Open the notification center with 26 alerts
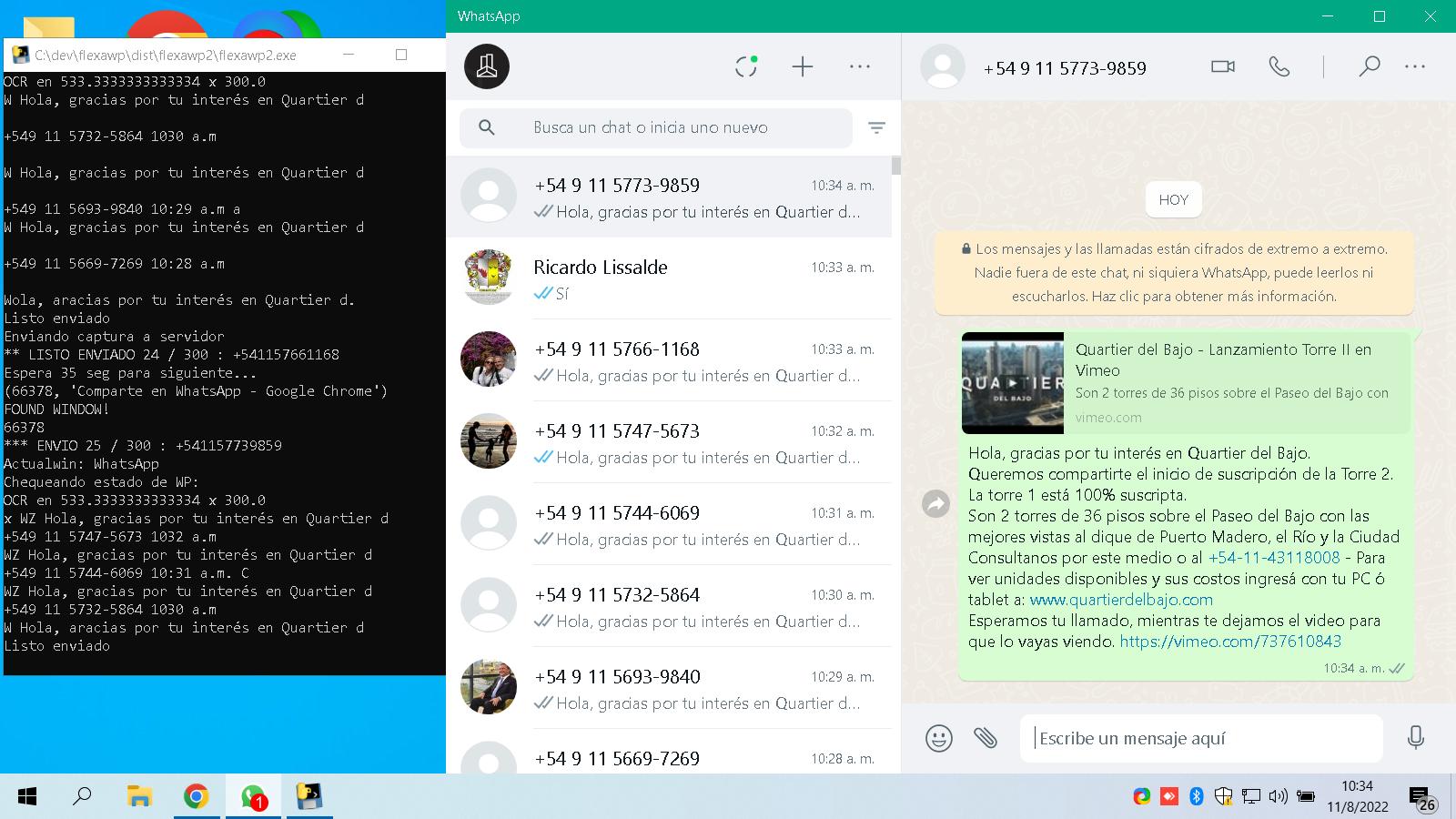1456x819 pixels. pyautogui.click(x=1422, y=799)
